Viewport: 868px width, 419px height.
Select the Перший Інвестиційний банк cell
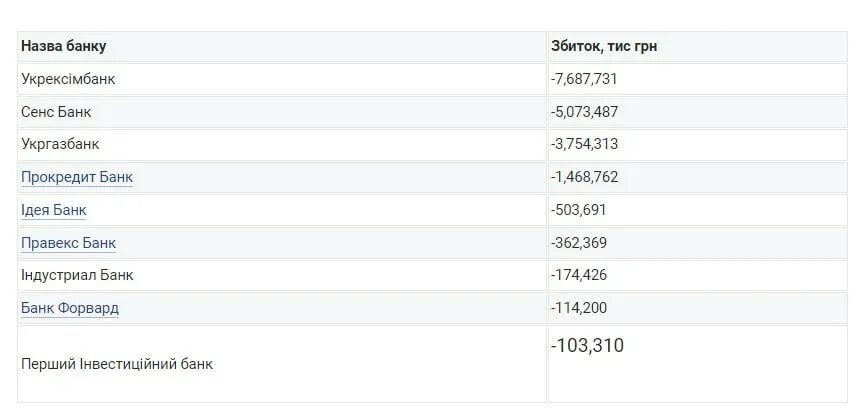(282, 364)
